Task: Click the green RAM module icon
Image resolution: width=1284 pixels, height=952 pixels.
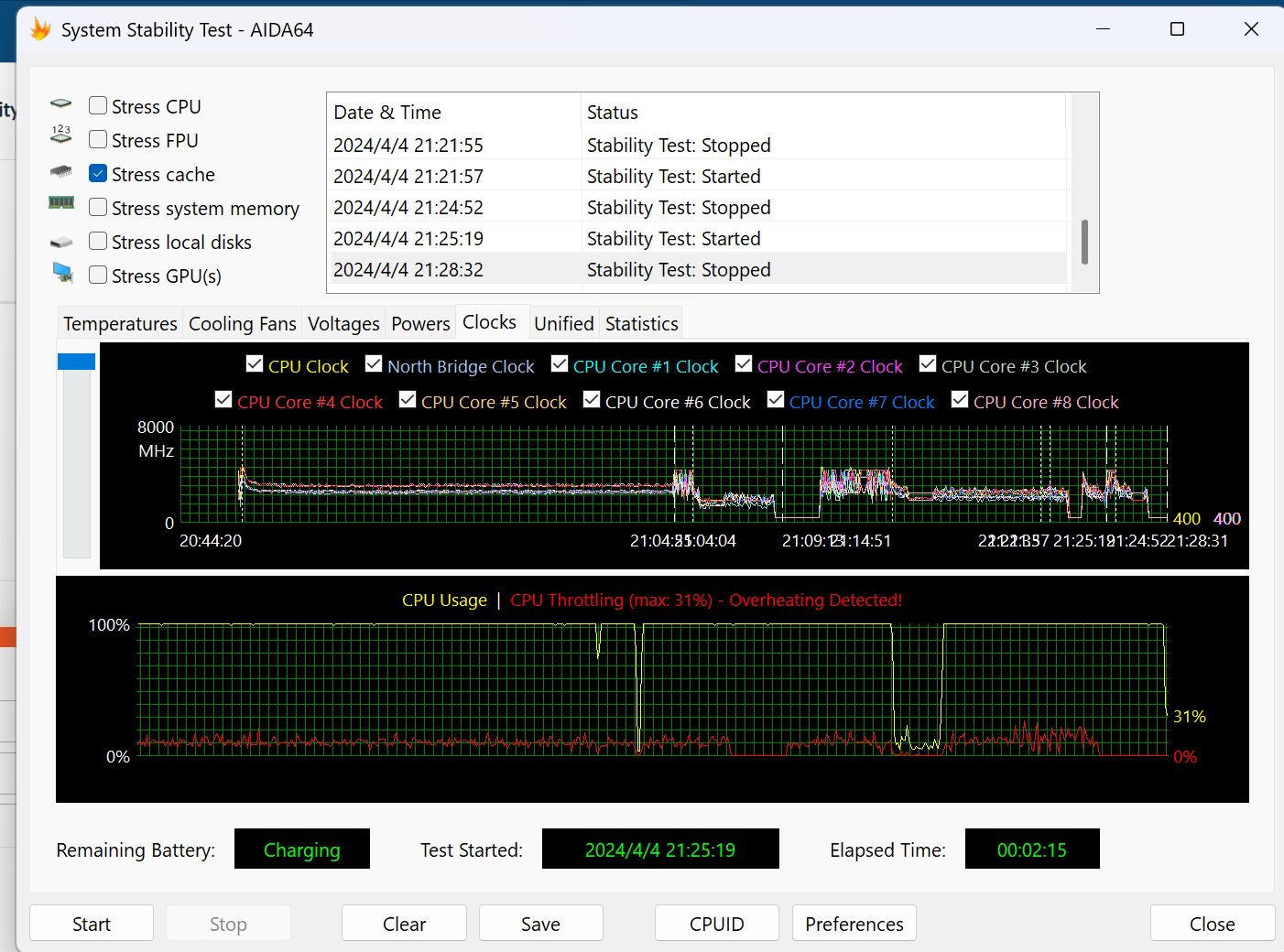Action: pyautogui.click(x=61, y=203)
